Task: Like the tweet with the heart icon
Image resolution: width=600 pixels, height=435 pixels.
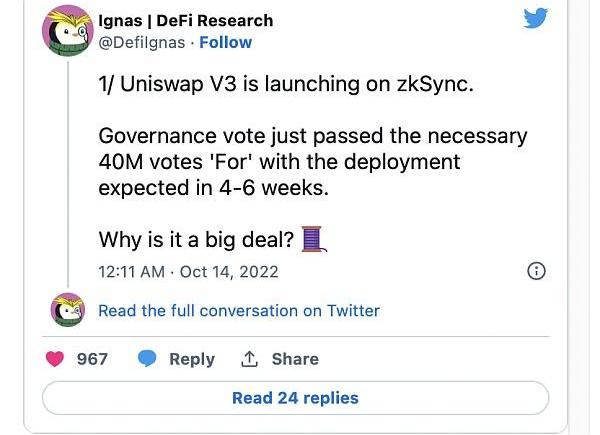Action: (56, 359)
